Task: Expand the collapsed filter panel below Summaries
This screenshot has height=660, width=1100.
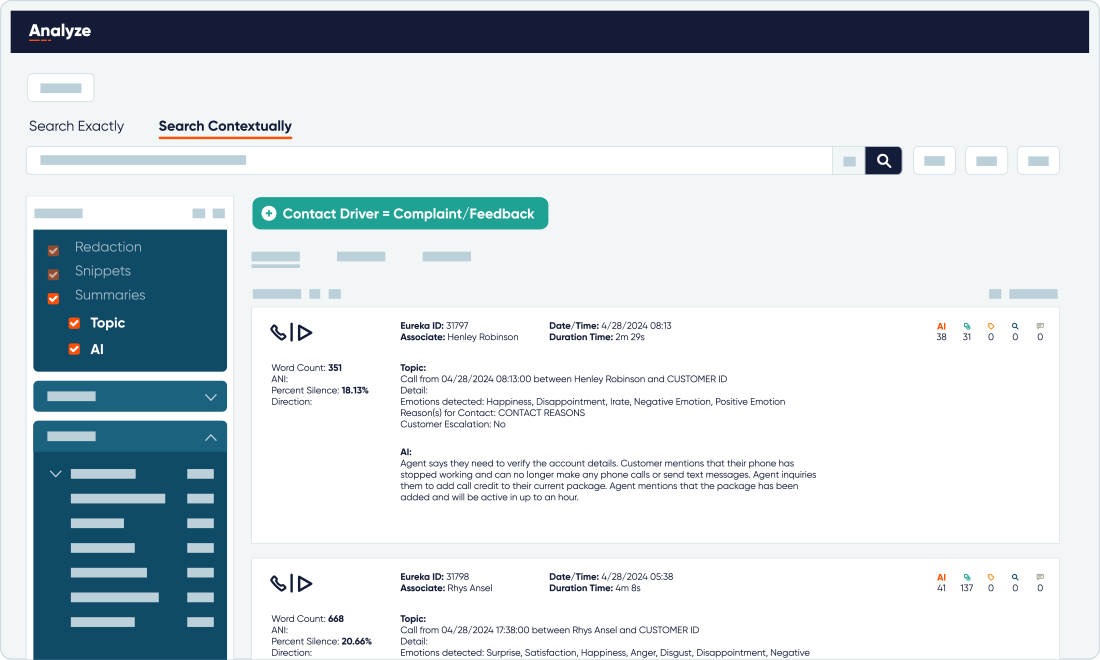Action: [x=211, y=396]
